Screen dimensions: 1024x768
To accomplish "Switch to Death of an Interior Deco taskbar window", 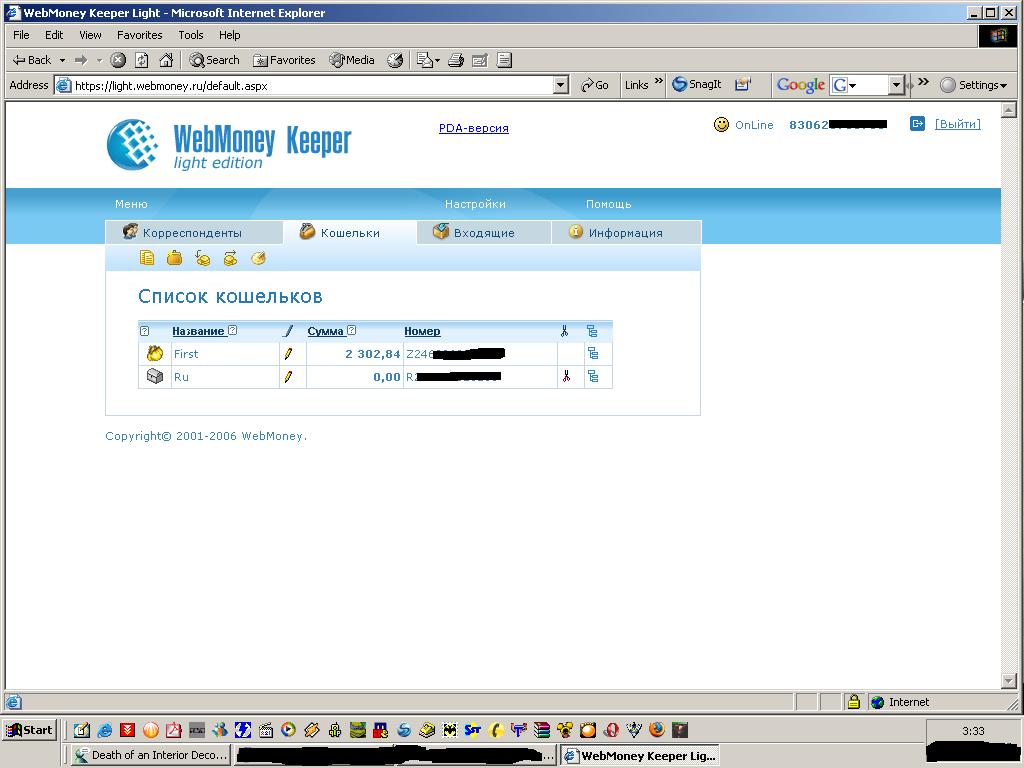I will (150, 755).
